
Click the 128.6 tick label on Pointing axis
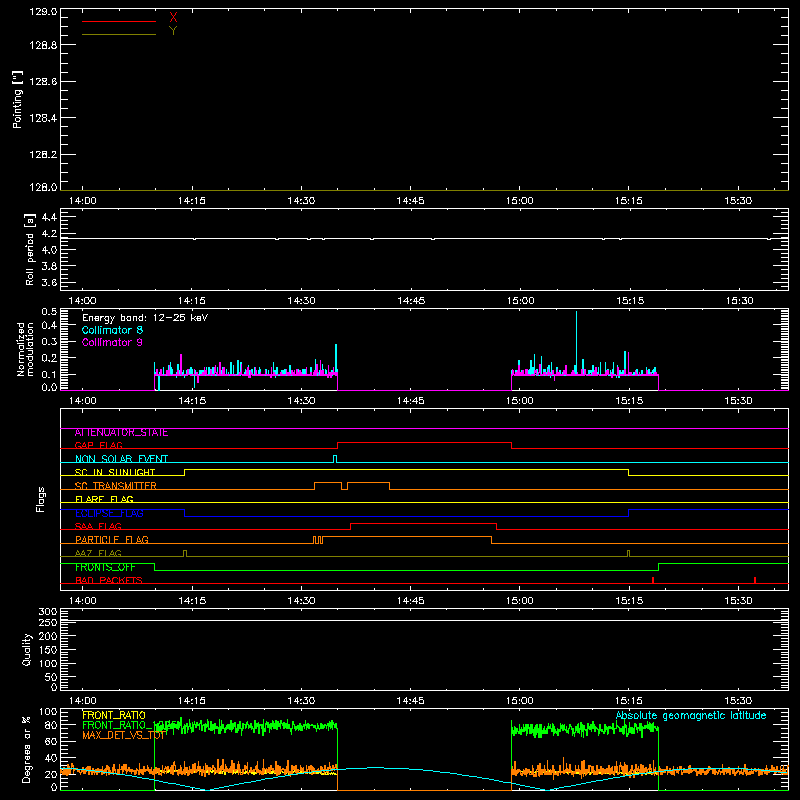43,82
